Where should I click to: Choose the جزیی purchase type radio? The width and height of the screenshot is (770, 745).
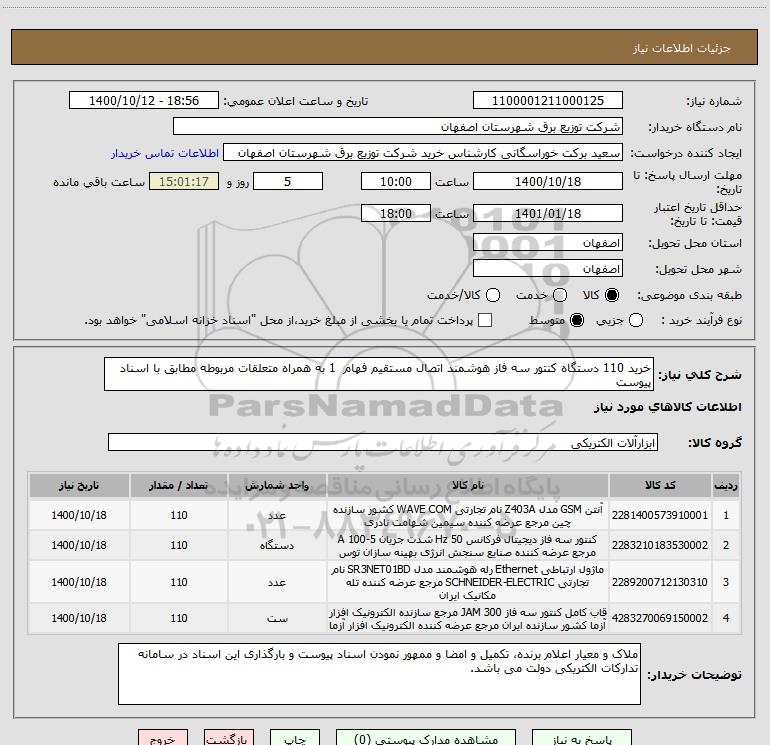pyautogui.click(x=636, y=320)
